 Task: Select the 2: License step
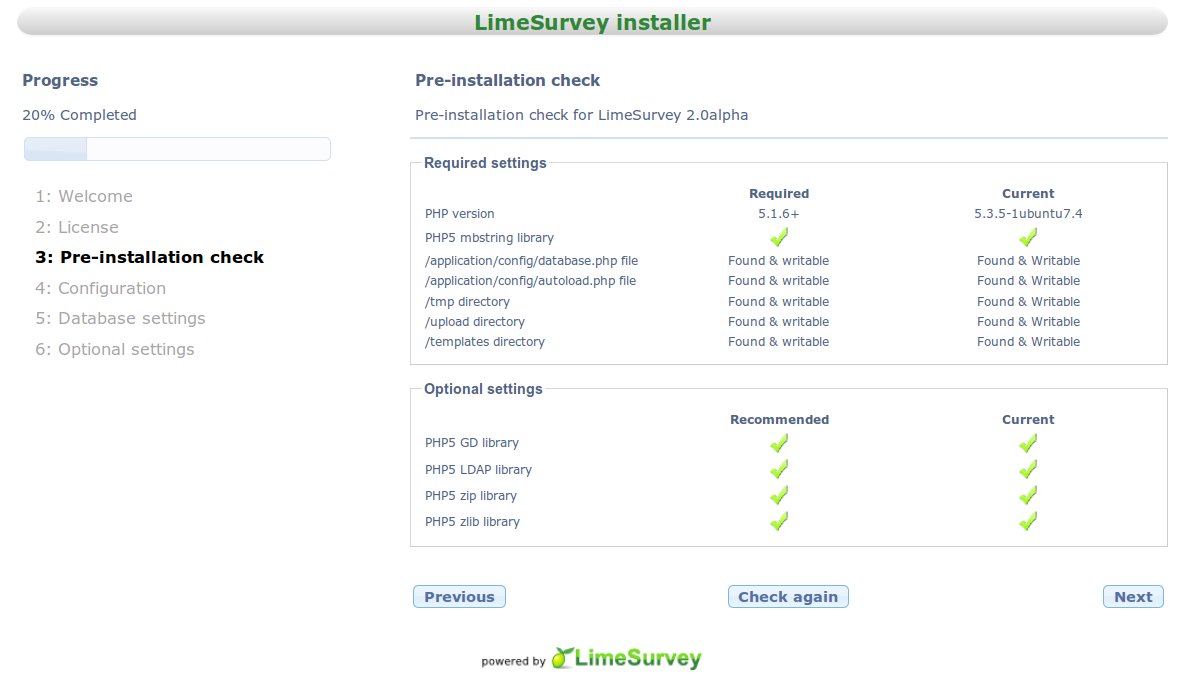coord(77,227)
